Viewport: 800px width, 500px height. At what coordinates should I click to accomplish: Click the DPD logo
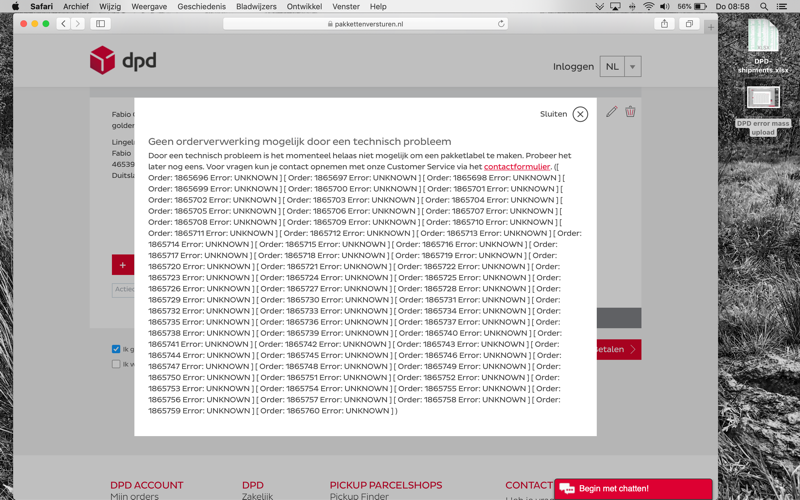[123, 61]
